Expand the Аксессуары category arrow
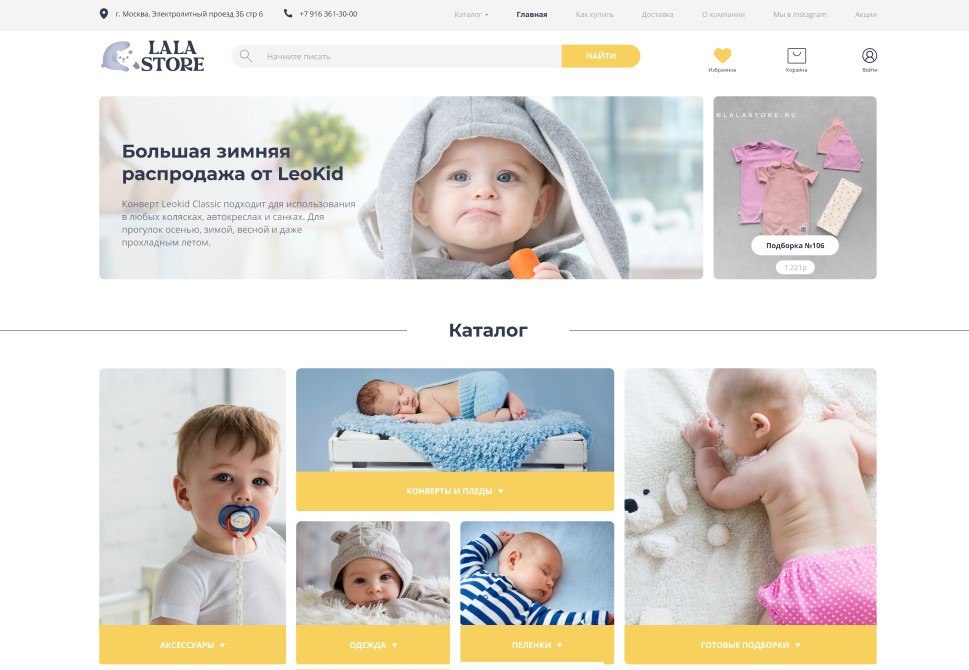This screenshot has height=670, width=969. (x=222, y=645)
